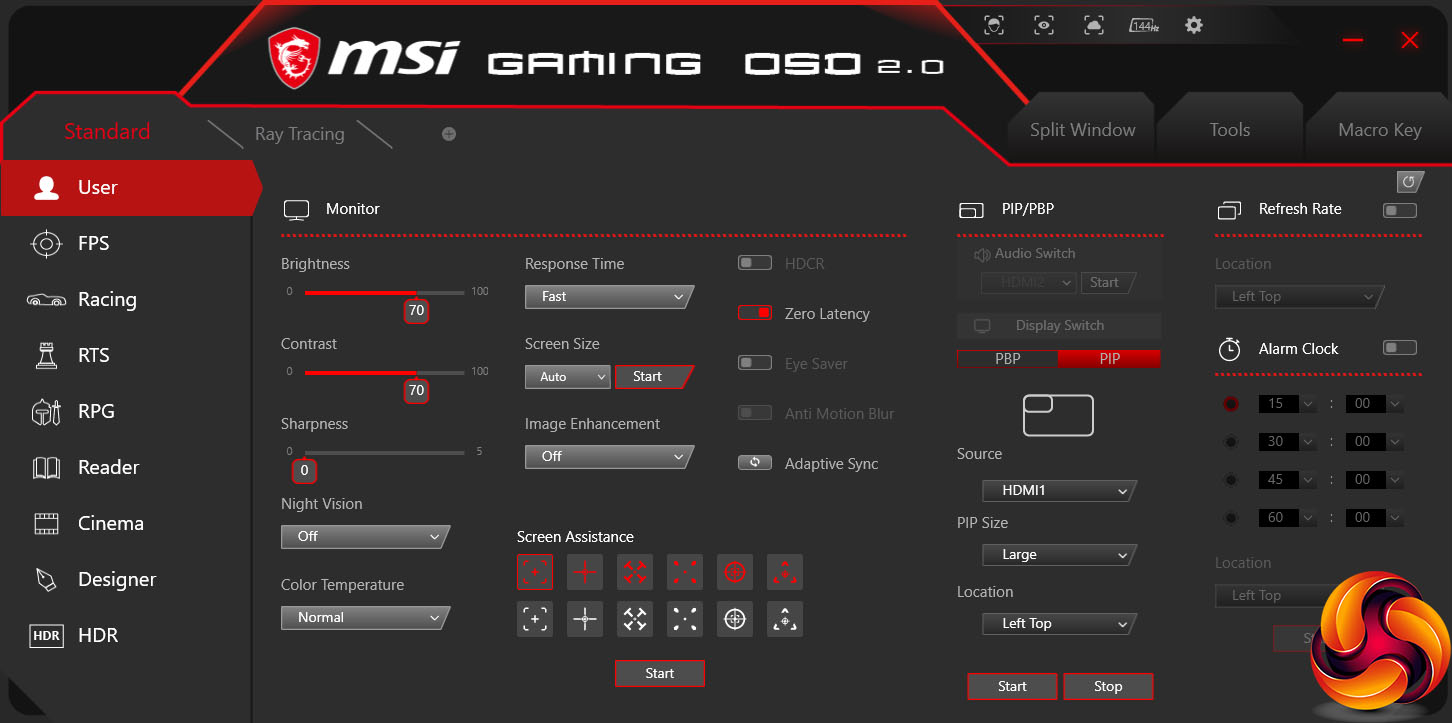Turn on the Alarm Clock toggle

[1399, 348]
